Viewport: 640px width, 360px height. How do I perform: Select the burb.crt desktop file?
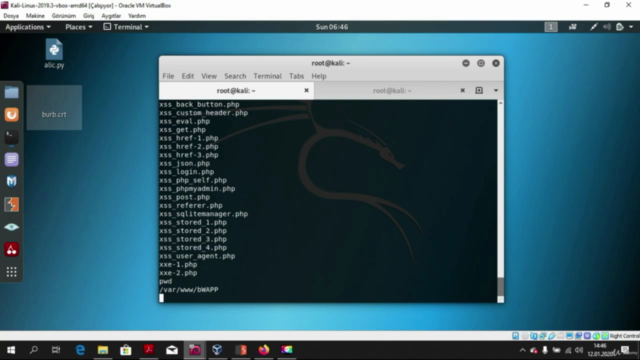pos(54,108)
